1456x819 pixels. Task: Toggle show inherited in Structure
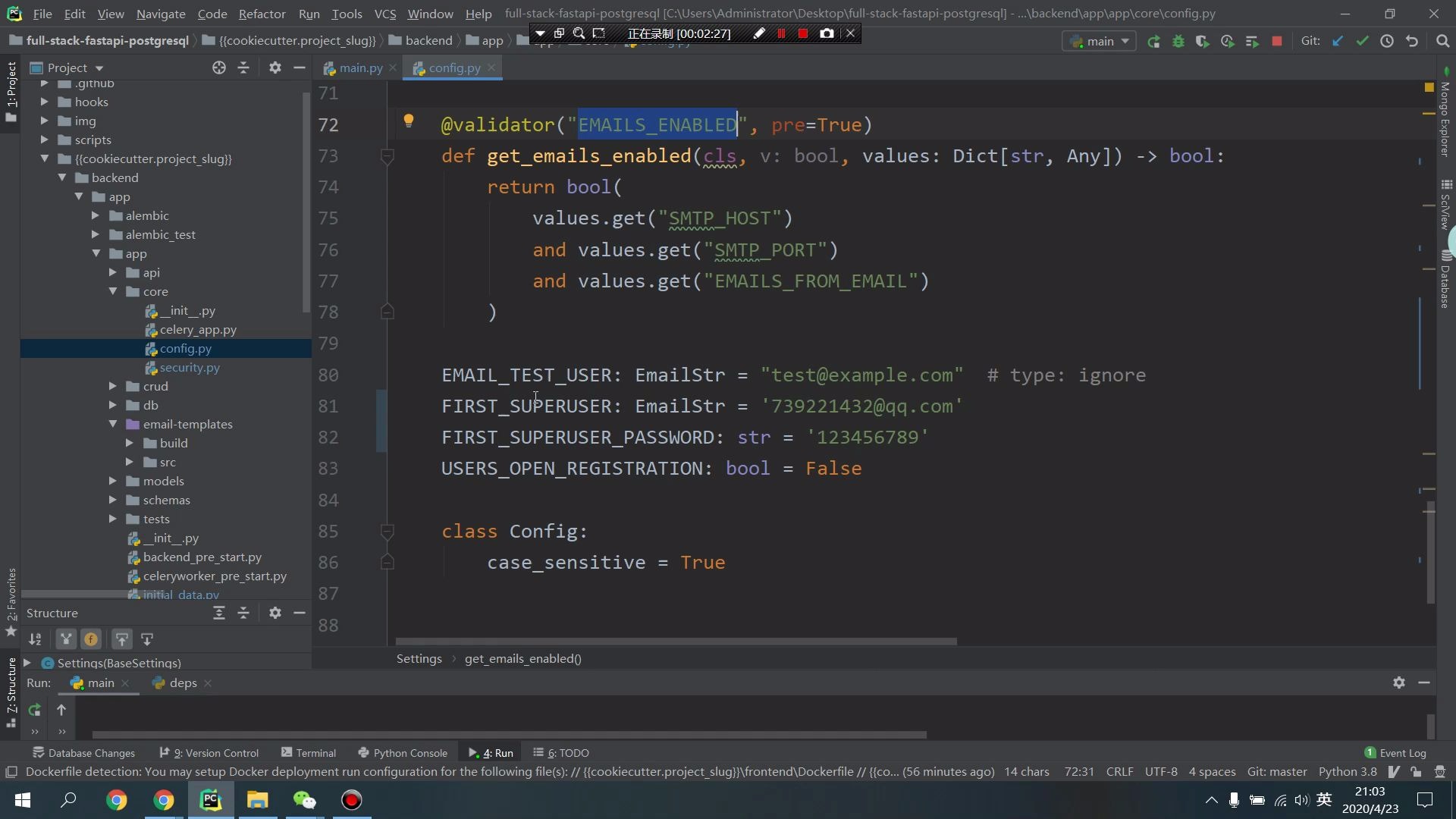tap(66, 639)
